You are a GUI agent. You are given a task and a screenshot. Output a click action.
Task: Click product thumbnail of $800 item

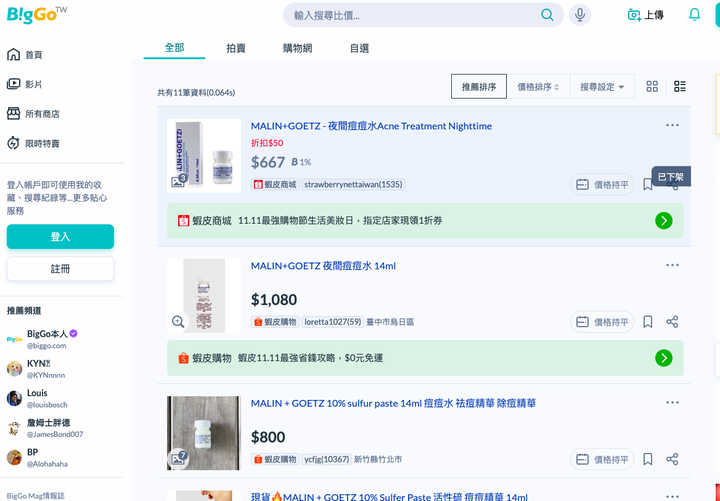coord(204,433)
